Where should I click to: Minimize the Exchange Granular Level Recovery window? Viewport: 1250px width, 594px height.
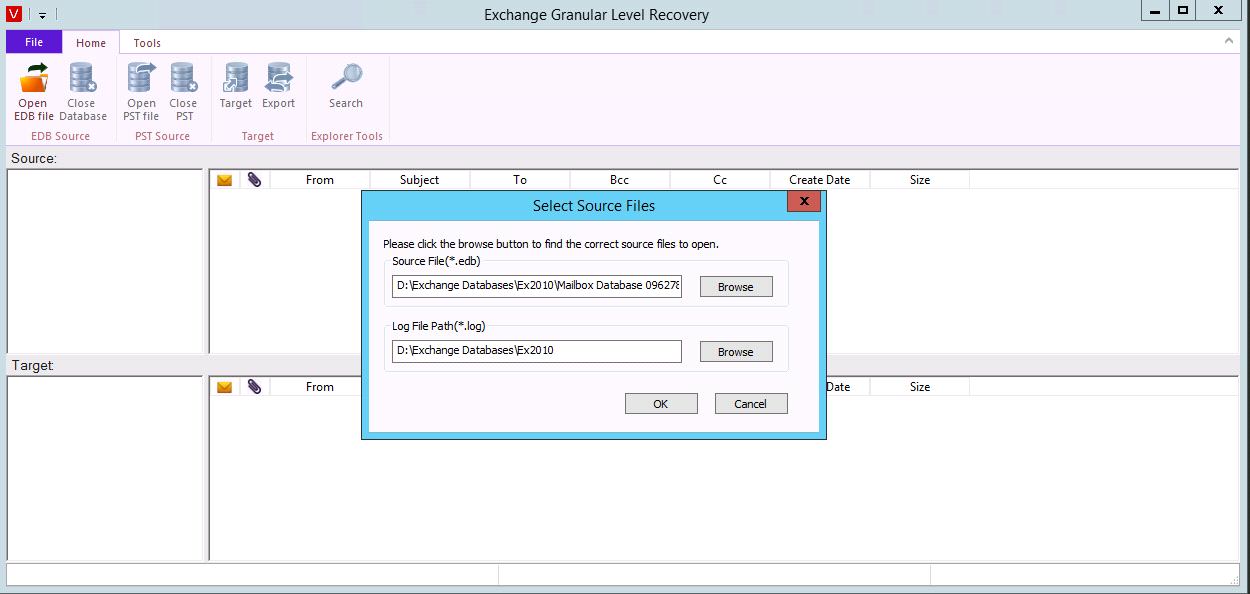tap(1154, 11)
